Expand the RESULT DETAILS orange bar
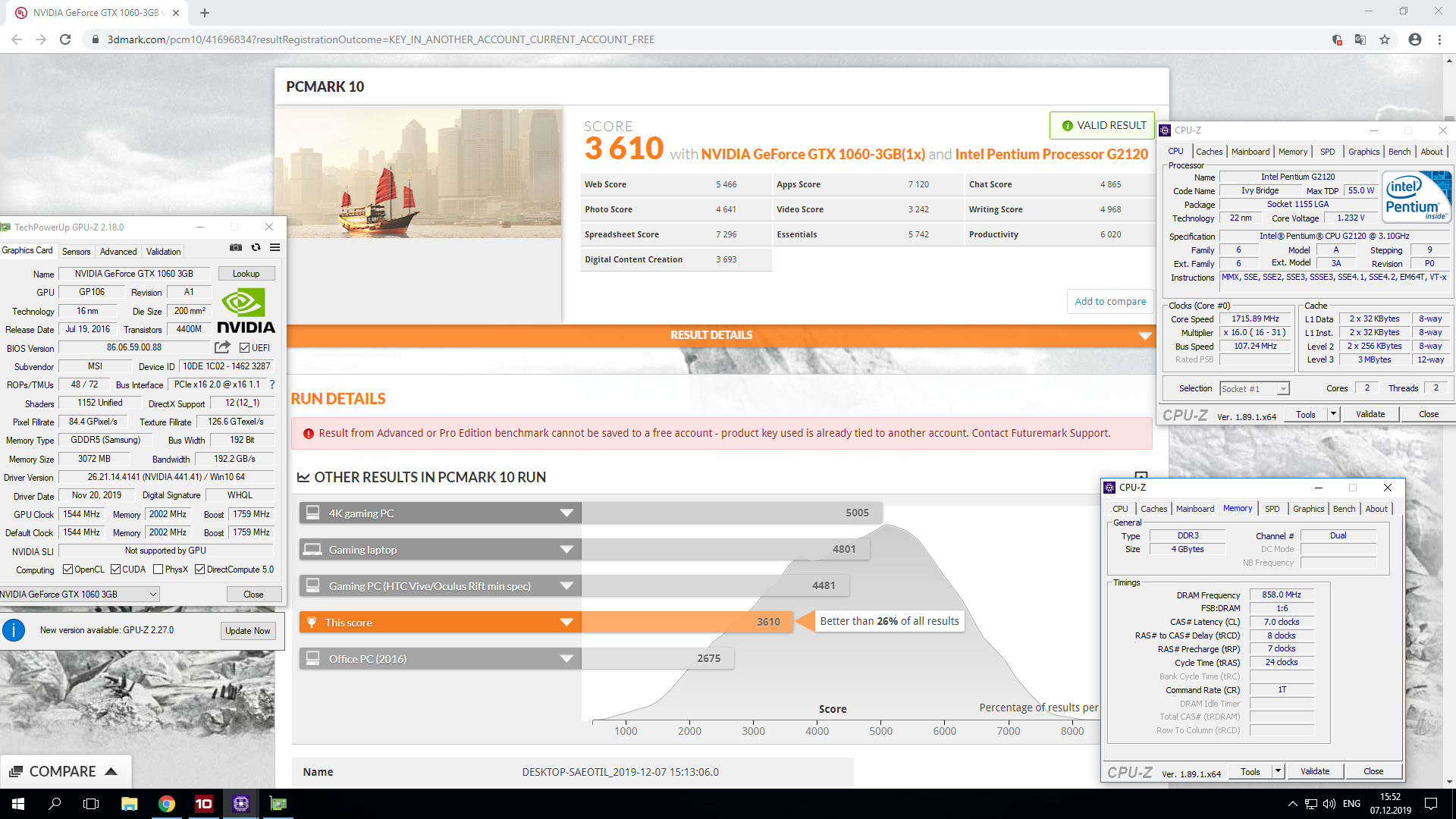The image size is (1456, 819). pyautogui.click(x=722, y=335)
